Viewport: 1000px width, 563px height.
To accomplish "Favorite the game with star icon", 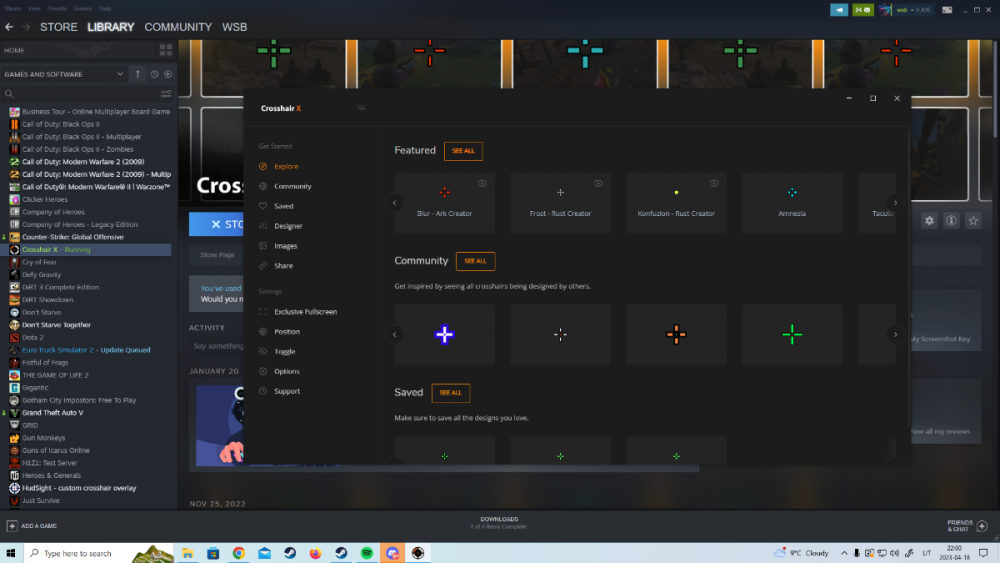I will click(x=973, y=221).
